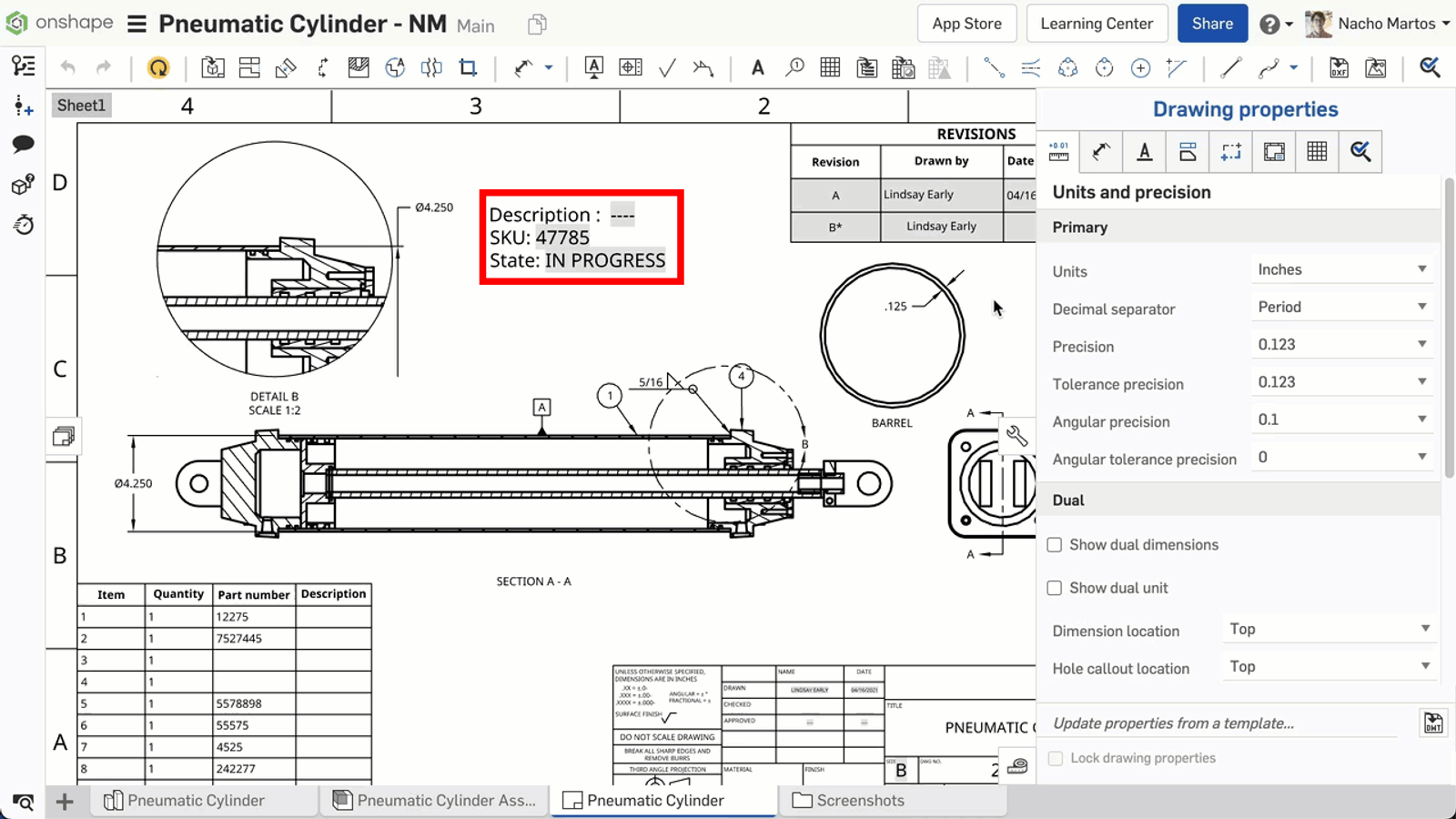Enable Show dual dimensions checkbox

[x=1055, y=545]
